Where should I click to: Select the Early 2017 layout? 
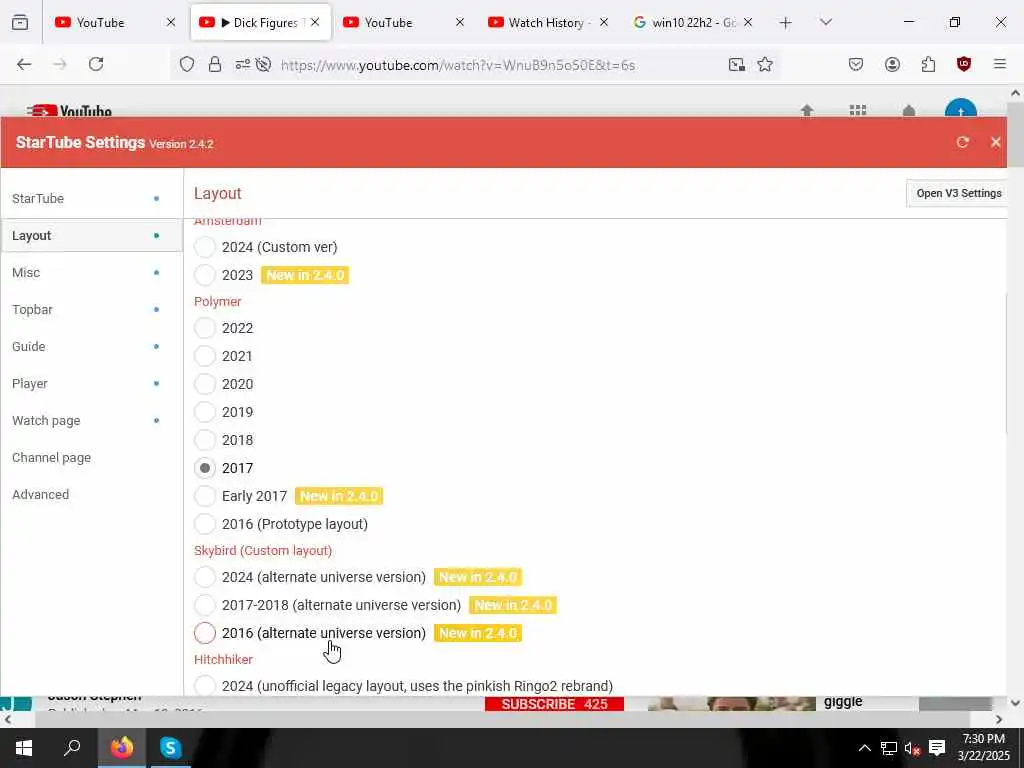click(x=204, y=496)
